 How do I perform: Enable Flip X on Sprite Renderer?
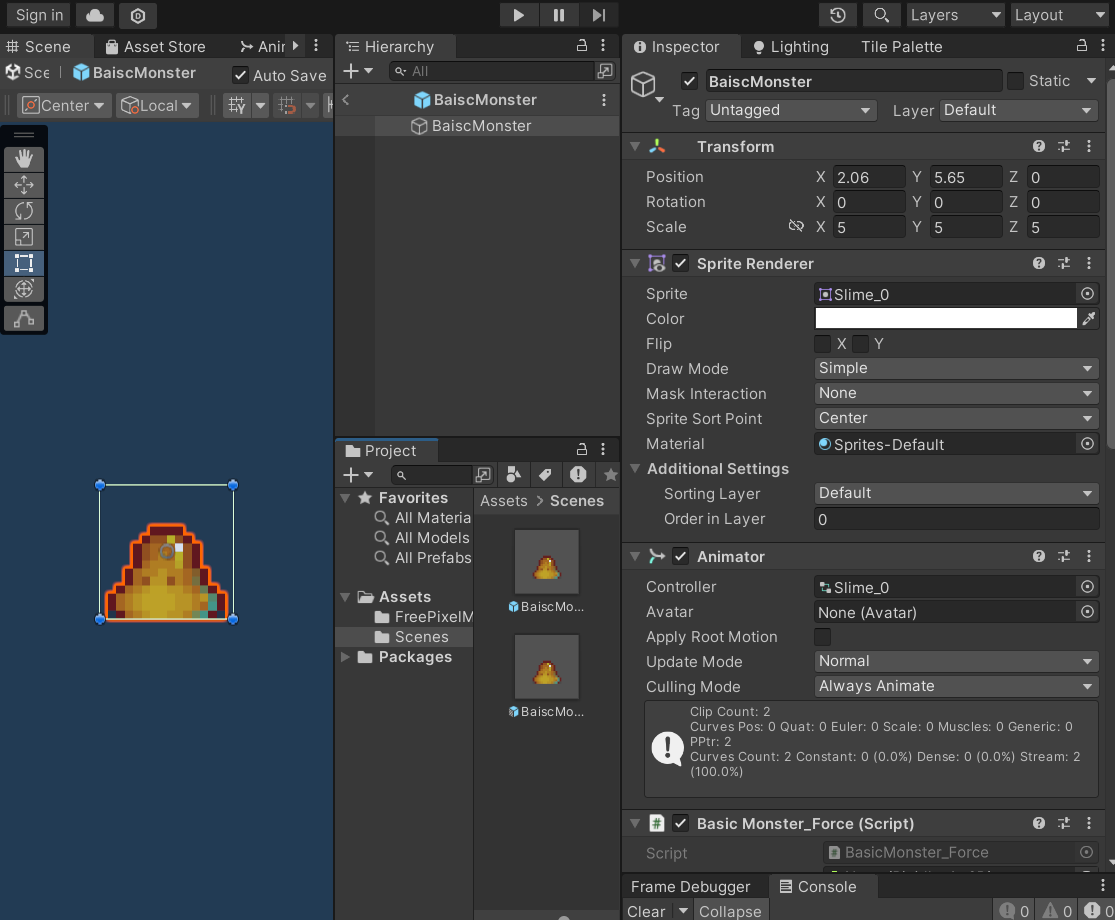(x=823, y=344)
